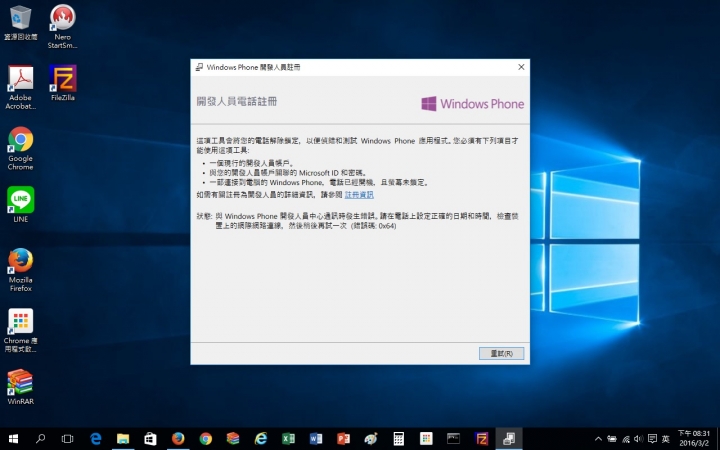
Task: Open the 註冊資訊 registration info link
Action: coord(359,195)
